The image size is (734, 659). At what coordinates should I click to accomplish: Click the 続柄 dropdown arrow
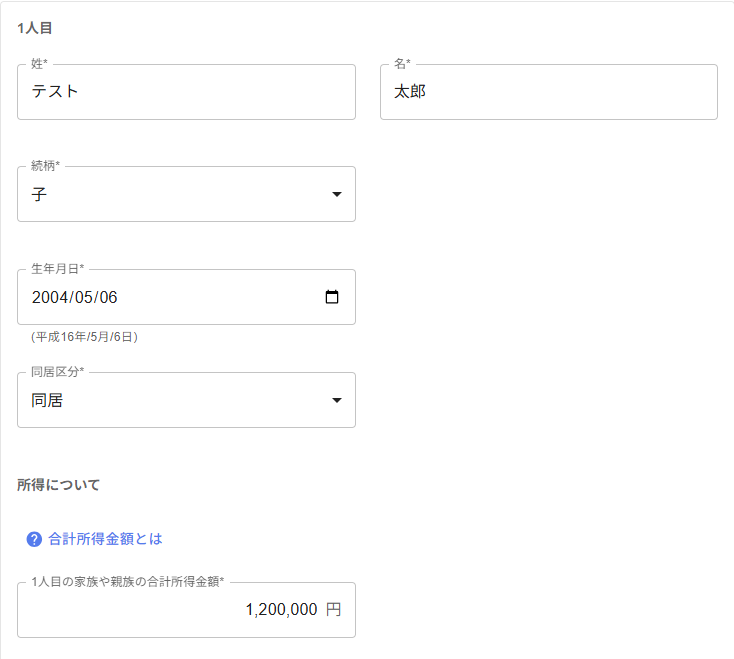pos(337,194)
